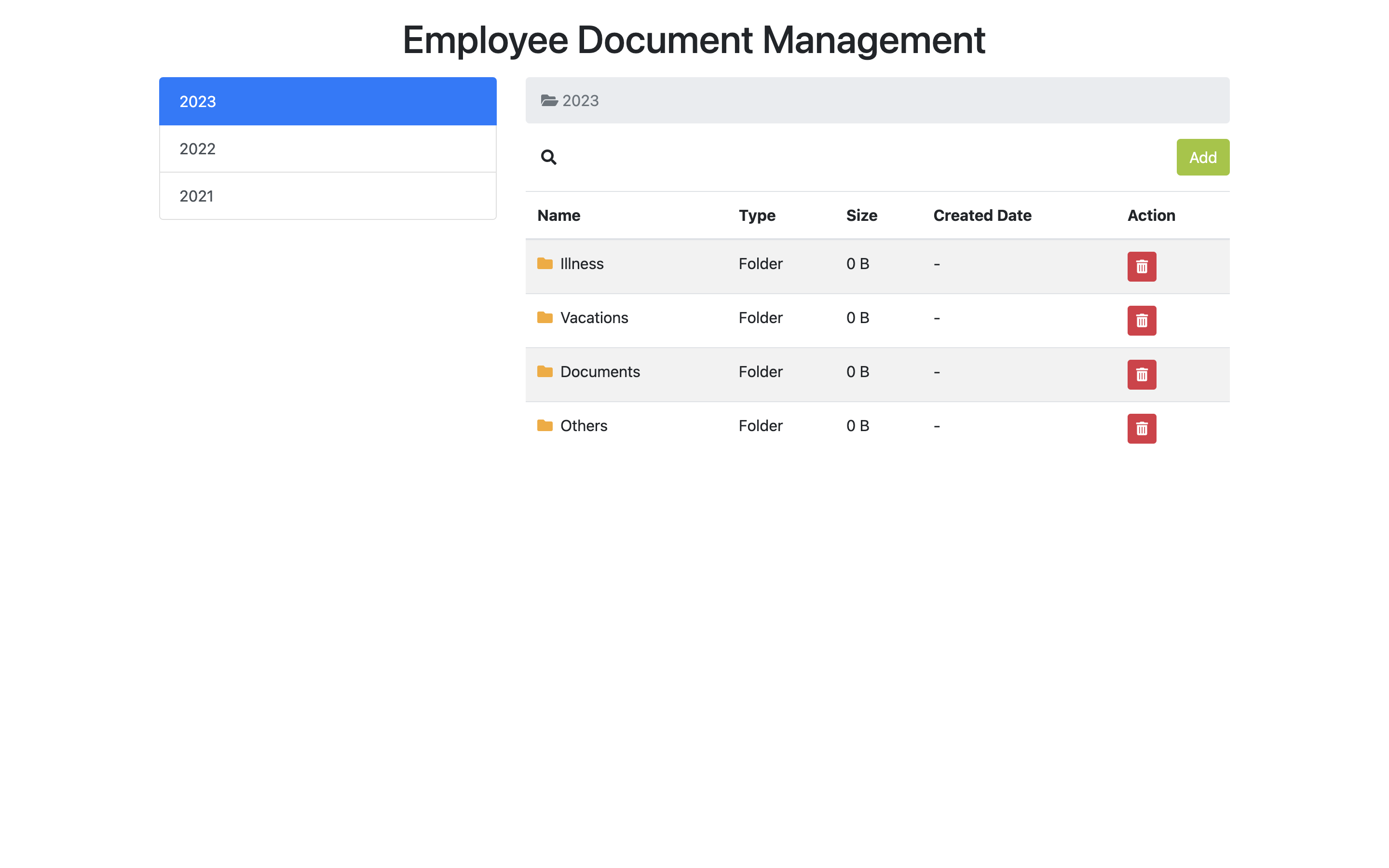Image resolution: width=1389 pixels, height=868 pixels.
Task: Open the Vacations folder row
Action: pos(594,317)
